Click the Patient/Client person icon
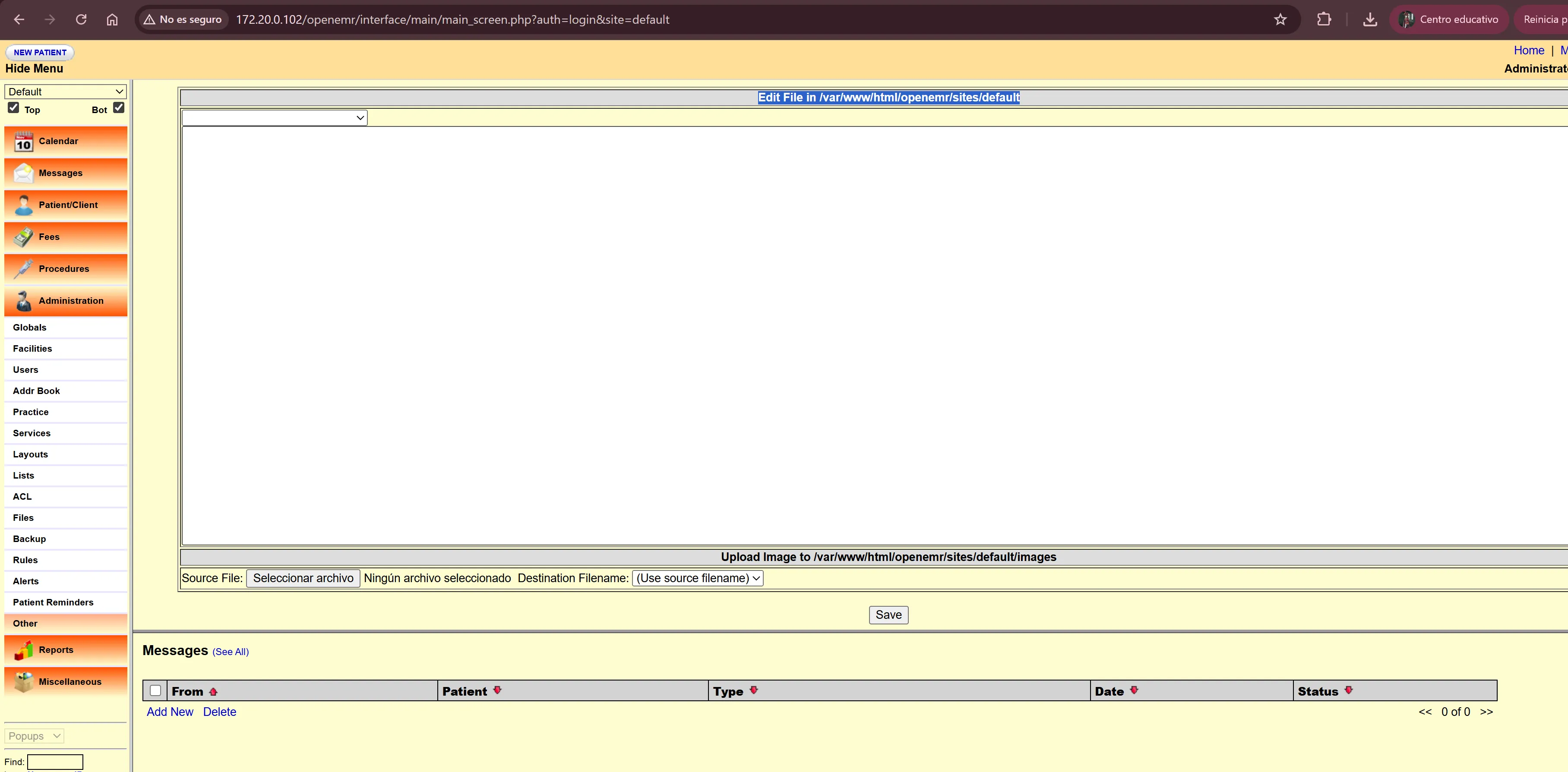This screenshot has width=1568, height=772. coord(24,205)
